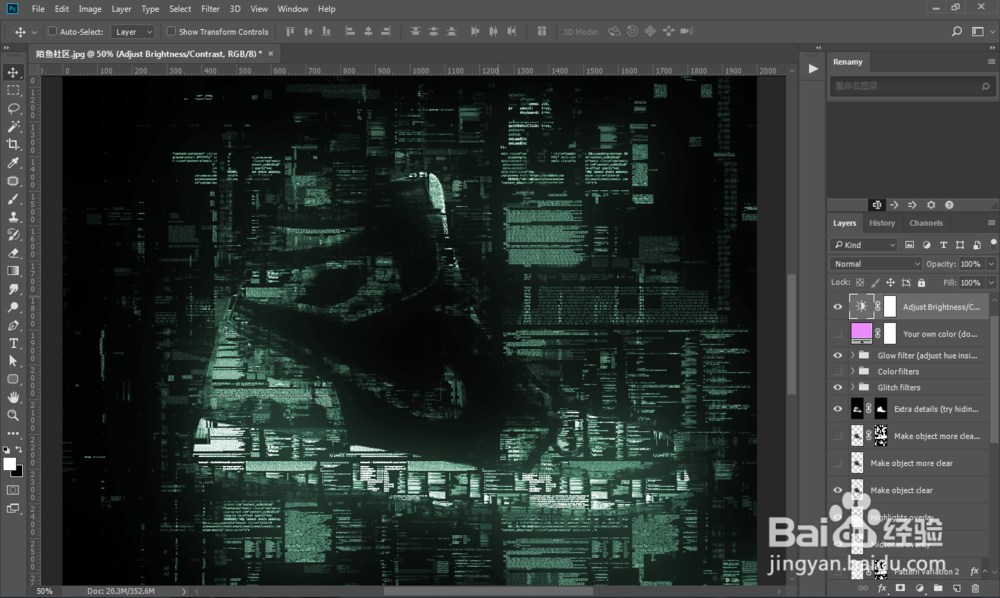Hide the Glitch filters group
Image resolution: width=1000 pixels, height=598 pixels.
(837, 388)
